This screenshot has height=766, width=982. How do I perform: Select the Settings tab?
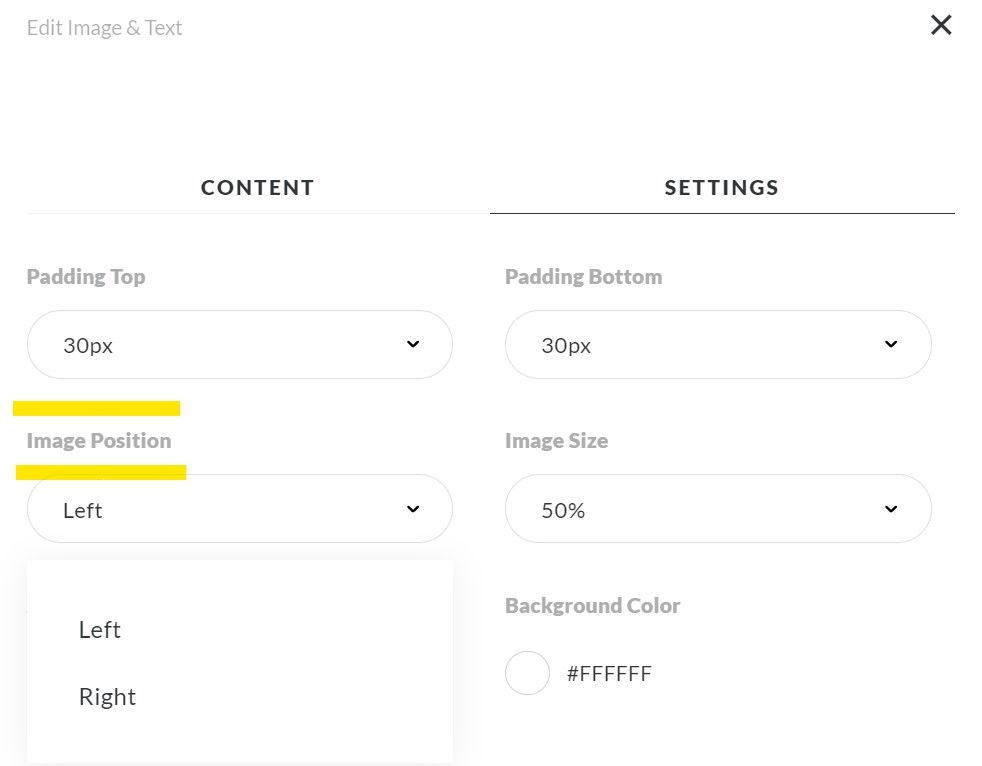click(x=721, y=187)
